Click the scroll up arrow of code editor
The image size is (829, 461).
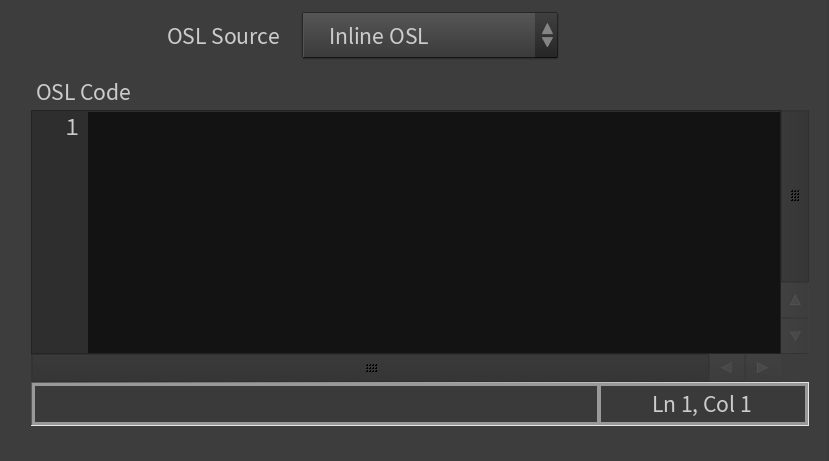click(x=795, y=300)
